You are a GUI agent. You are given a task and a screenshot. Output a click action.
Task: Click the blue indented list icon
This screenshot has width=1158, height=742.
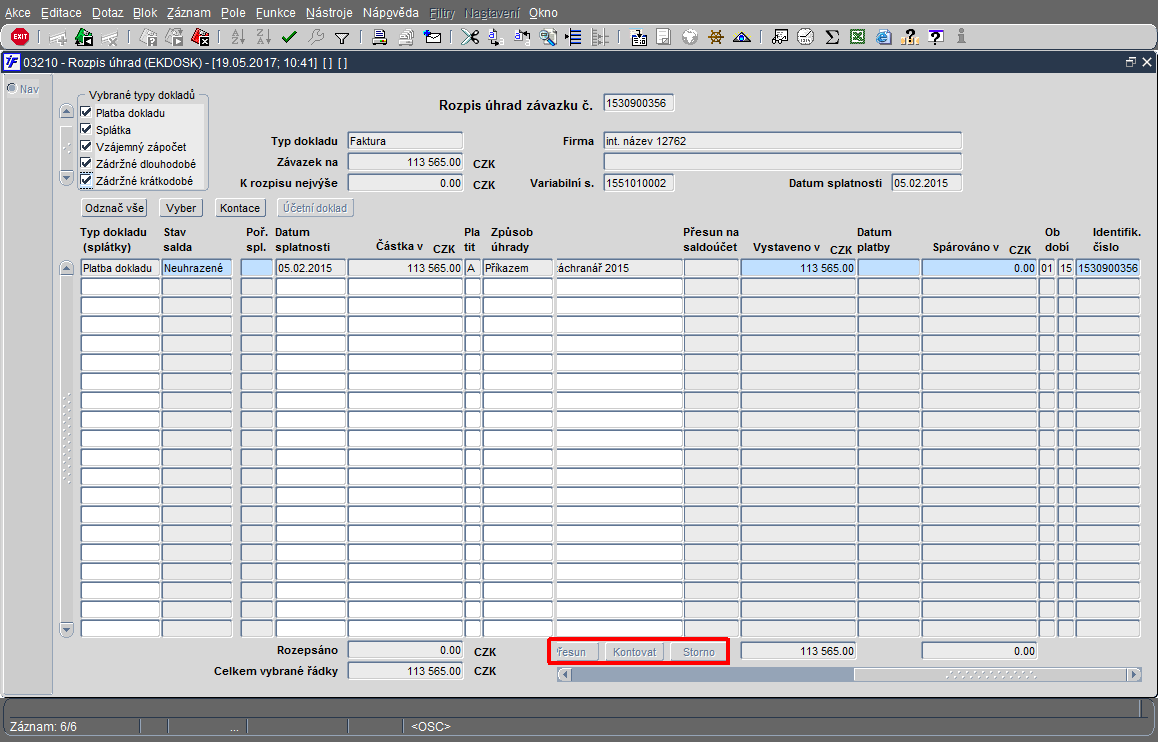tap(574, 37)
